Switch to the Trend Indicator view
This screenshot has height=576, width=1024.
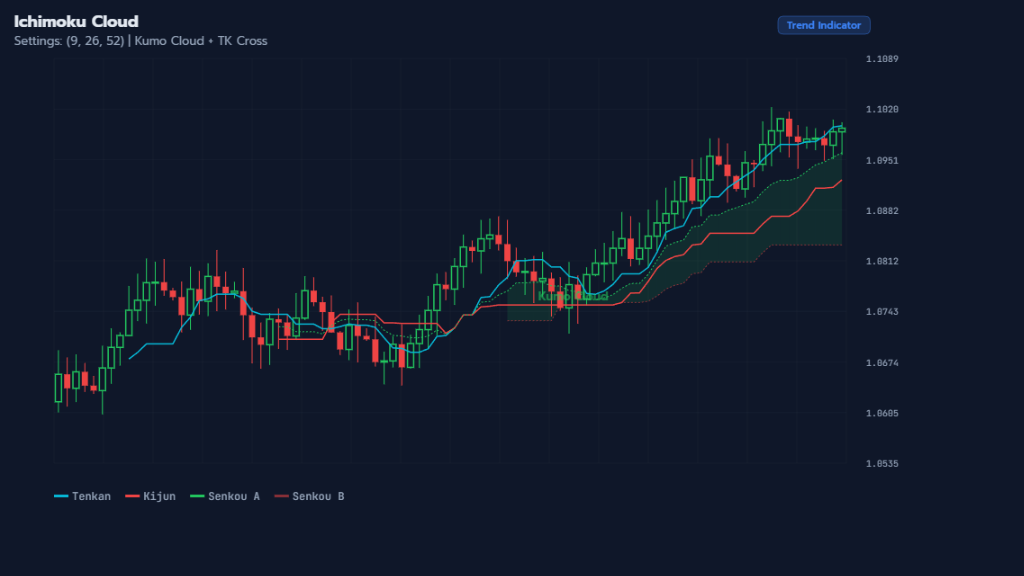[823, 25]
